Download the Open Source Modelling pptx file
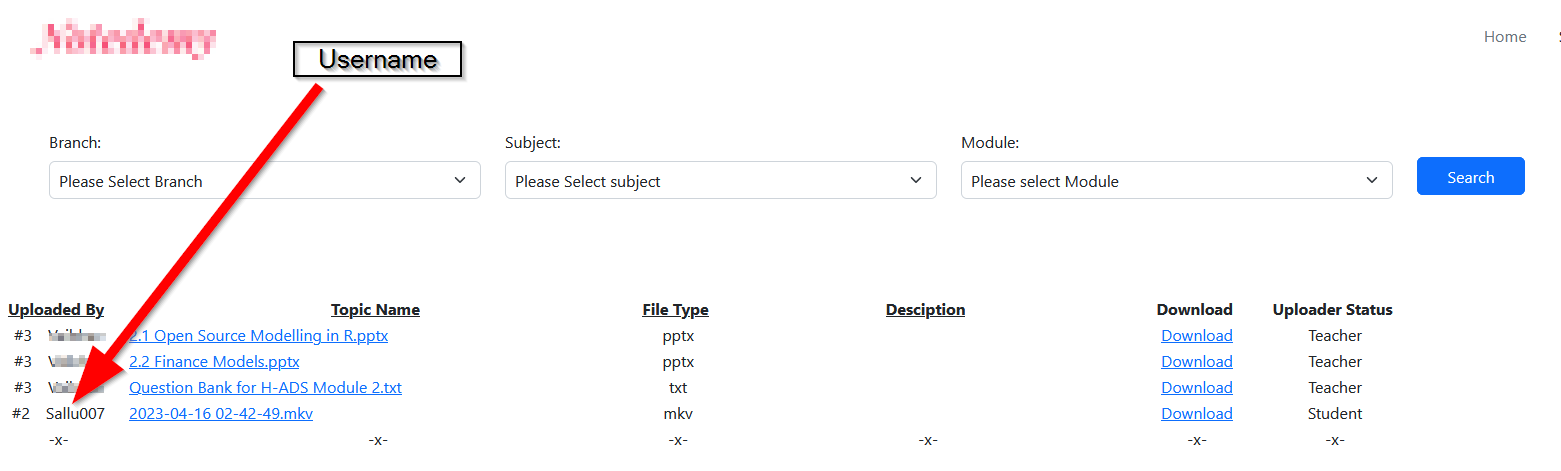 click(1196, 336)
